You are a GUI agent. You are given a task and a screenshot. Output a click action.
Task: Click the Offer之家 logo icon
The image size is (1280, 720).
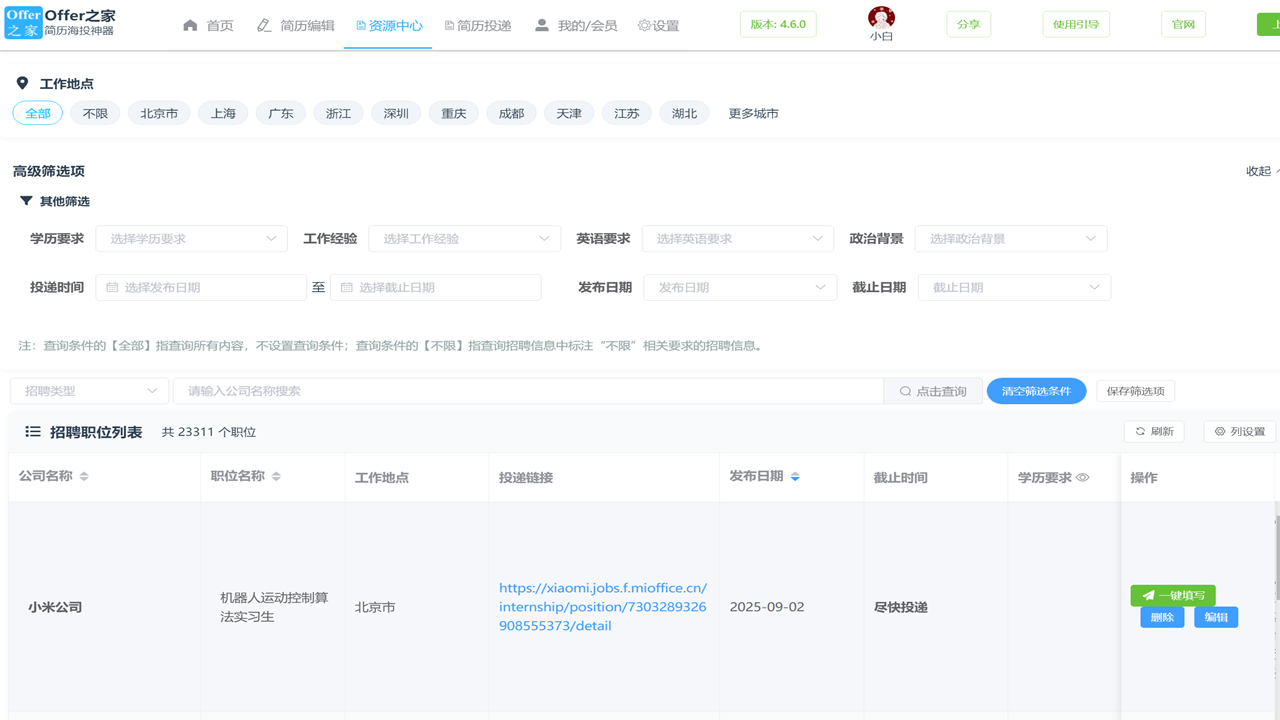[x=23, y=23]
